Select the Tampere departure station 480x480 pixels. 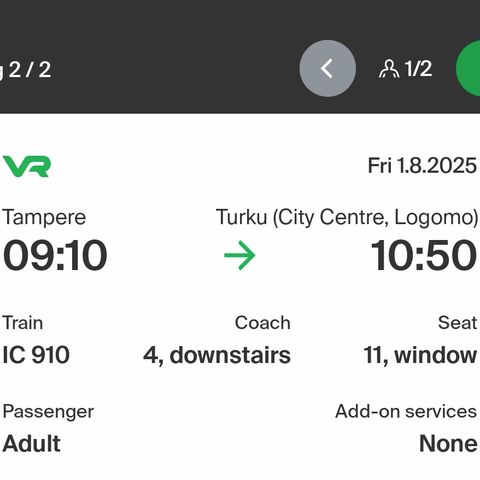point(44,217)
